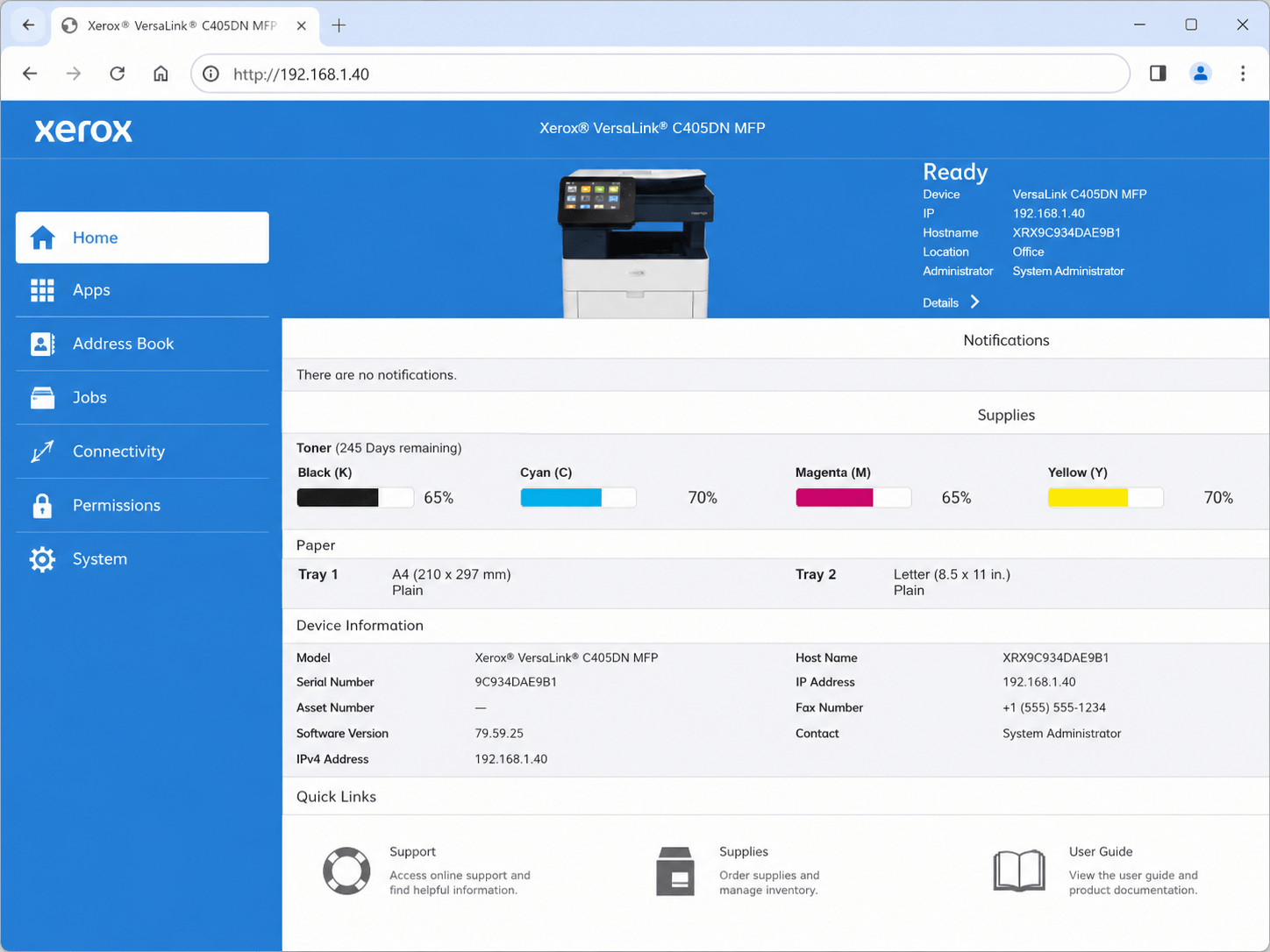Open the Apps section
Screen dimensions: 1270x952
point(142,290)
